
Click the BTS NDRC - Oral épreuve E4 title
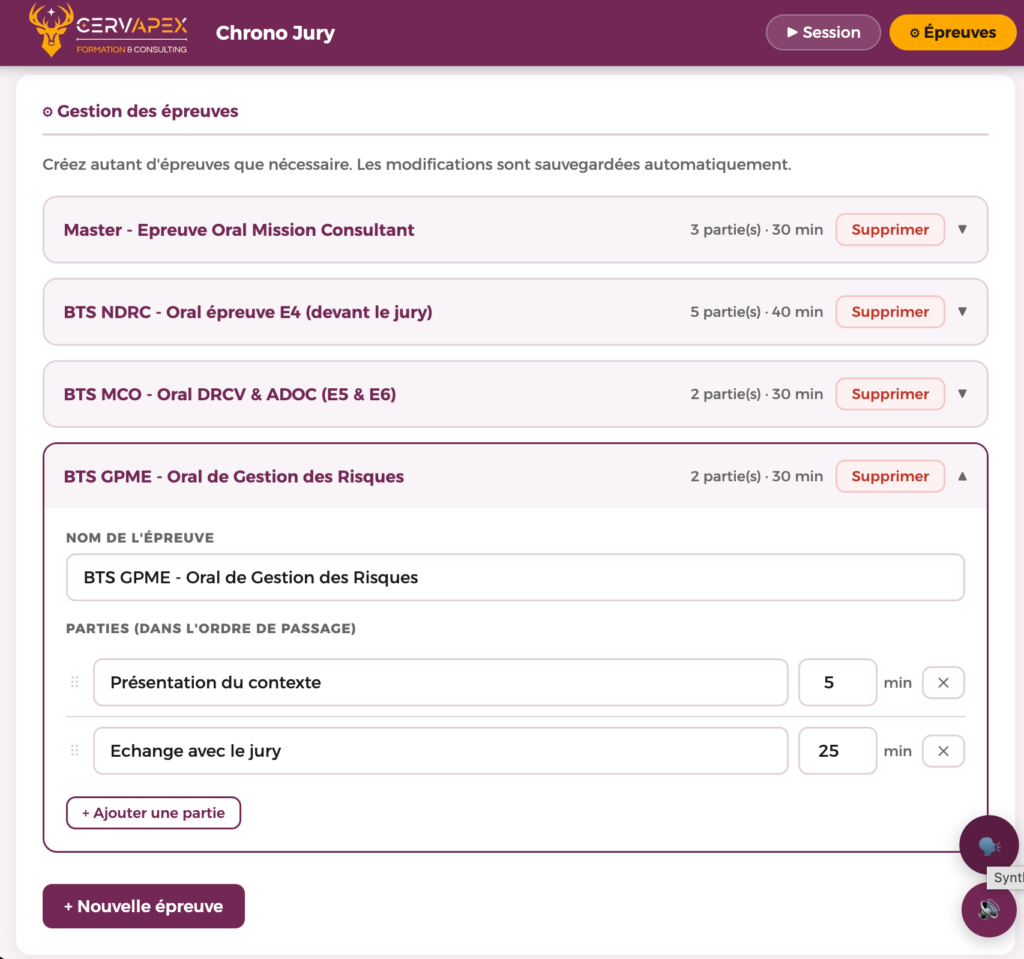(x=248, y=312)
